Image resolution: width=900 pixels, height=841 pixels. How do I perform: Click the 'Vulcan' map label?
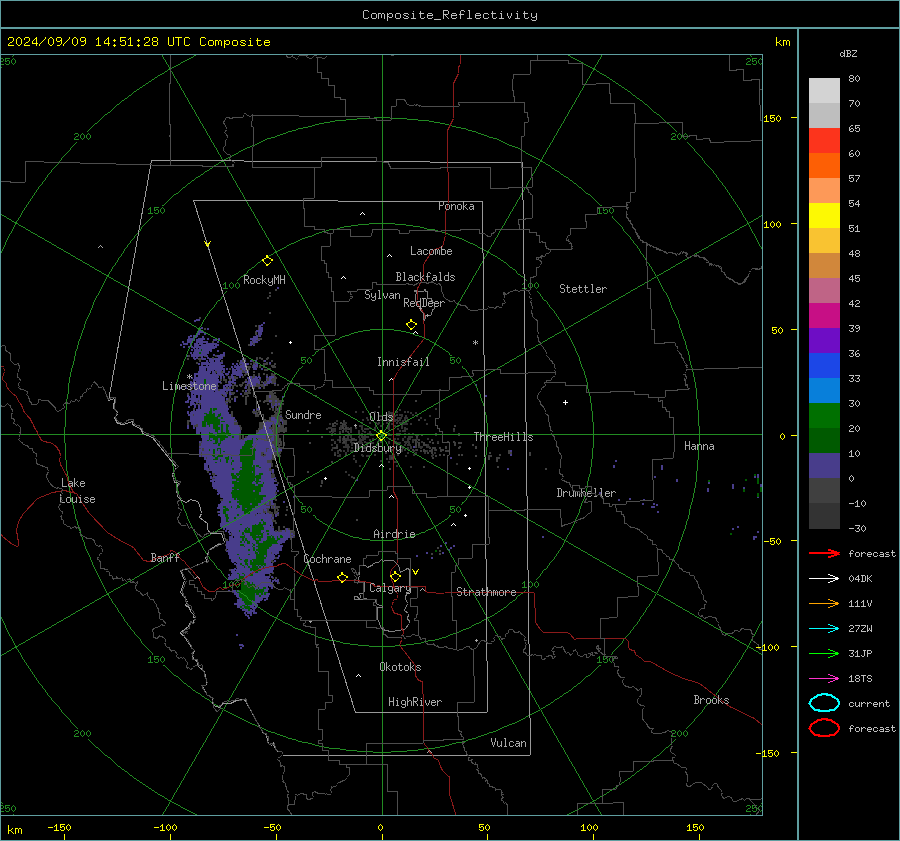click(509, 743)
